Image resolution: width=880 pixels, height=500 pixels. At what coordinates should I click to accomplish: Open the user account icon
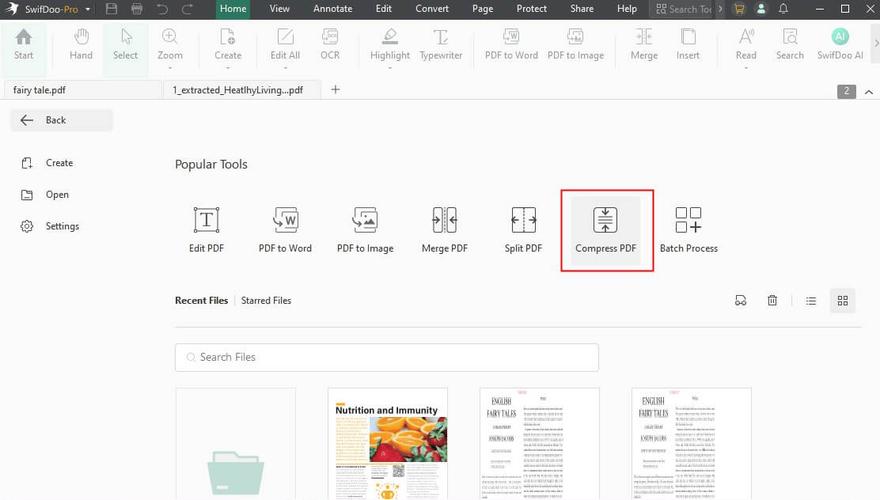[x=761, y=9]
